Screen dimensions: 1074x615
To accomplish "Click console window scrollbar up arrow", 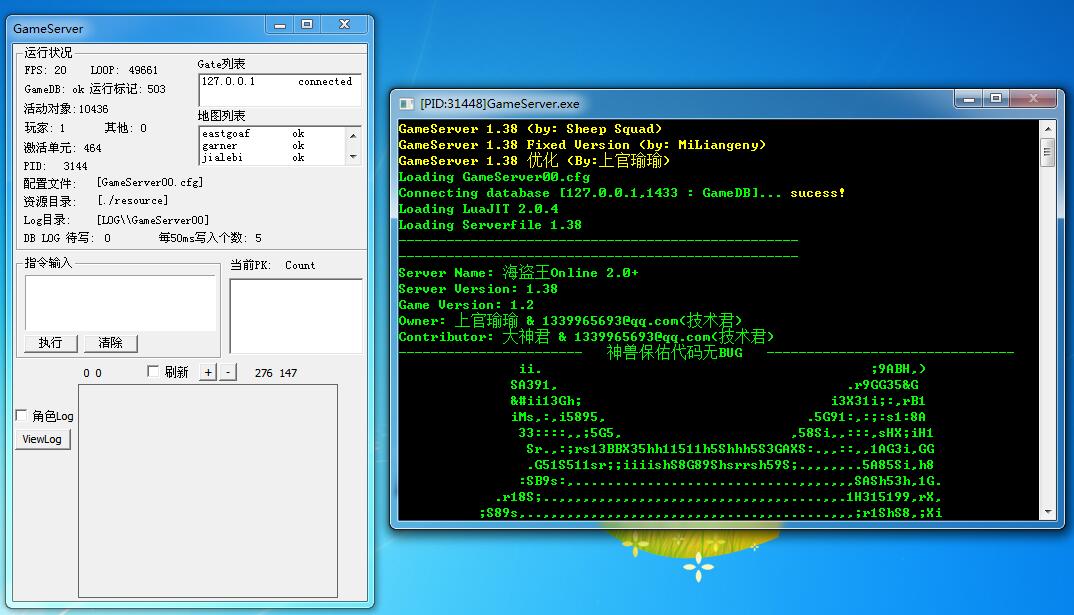I will point(1047,128).
